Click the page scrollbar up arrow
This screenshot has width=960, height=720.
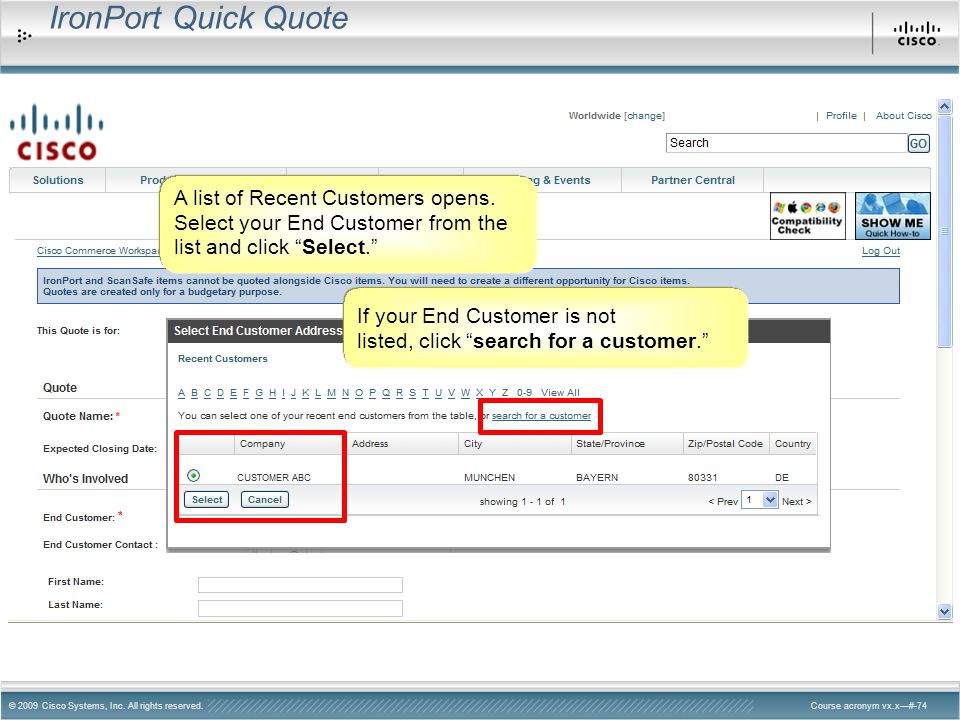(945, 107)
